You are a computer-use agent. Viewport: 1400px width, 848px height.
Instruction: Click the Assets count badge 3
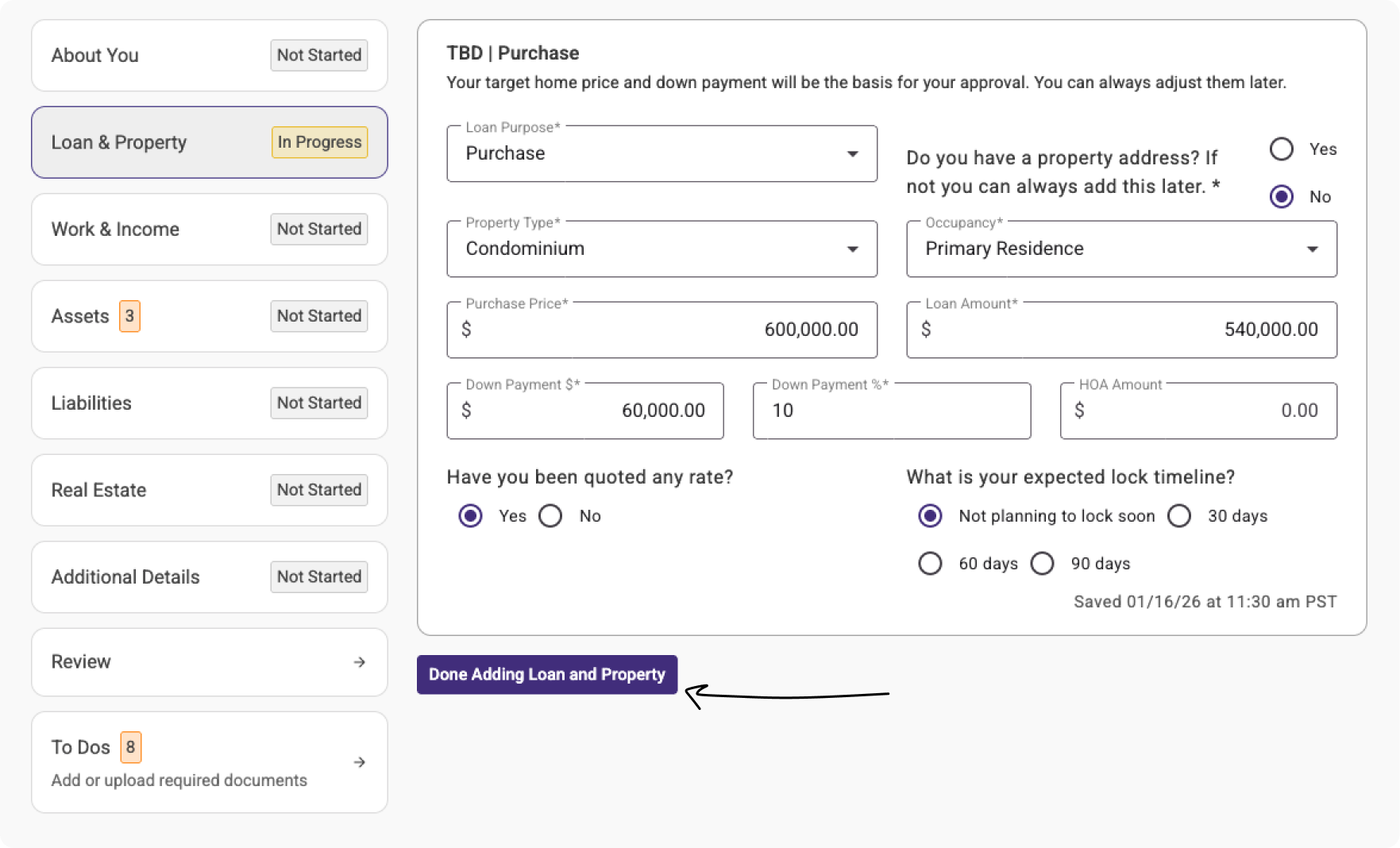[x=129, y=316]
